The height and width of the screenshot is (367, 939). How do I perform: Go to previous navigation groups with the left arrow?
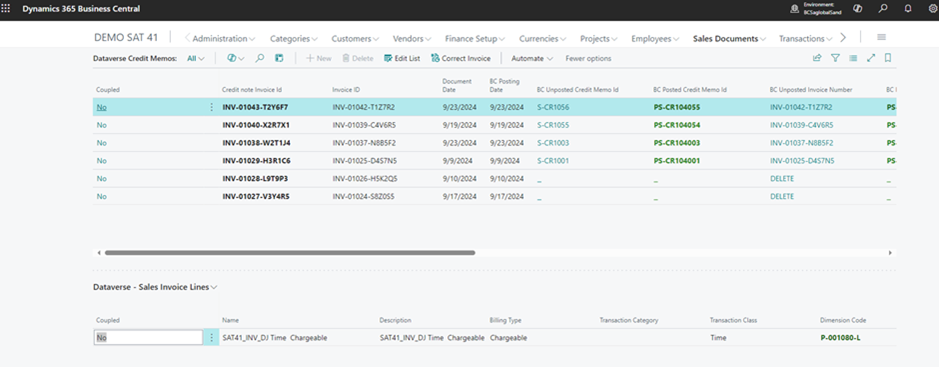(x=187, y=38)
